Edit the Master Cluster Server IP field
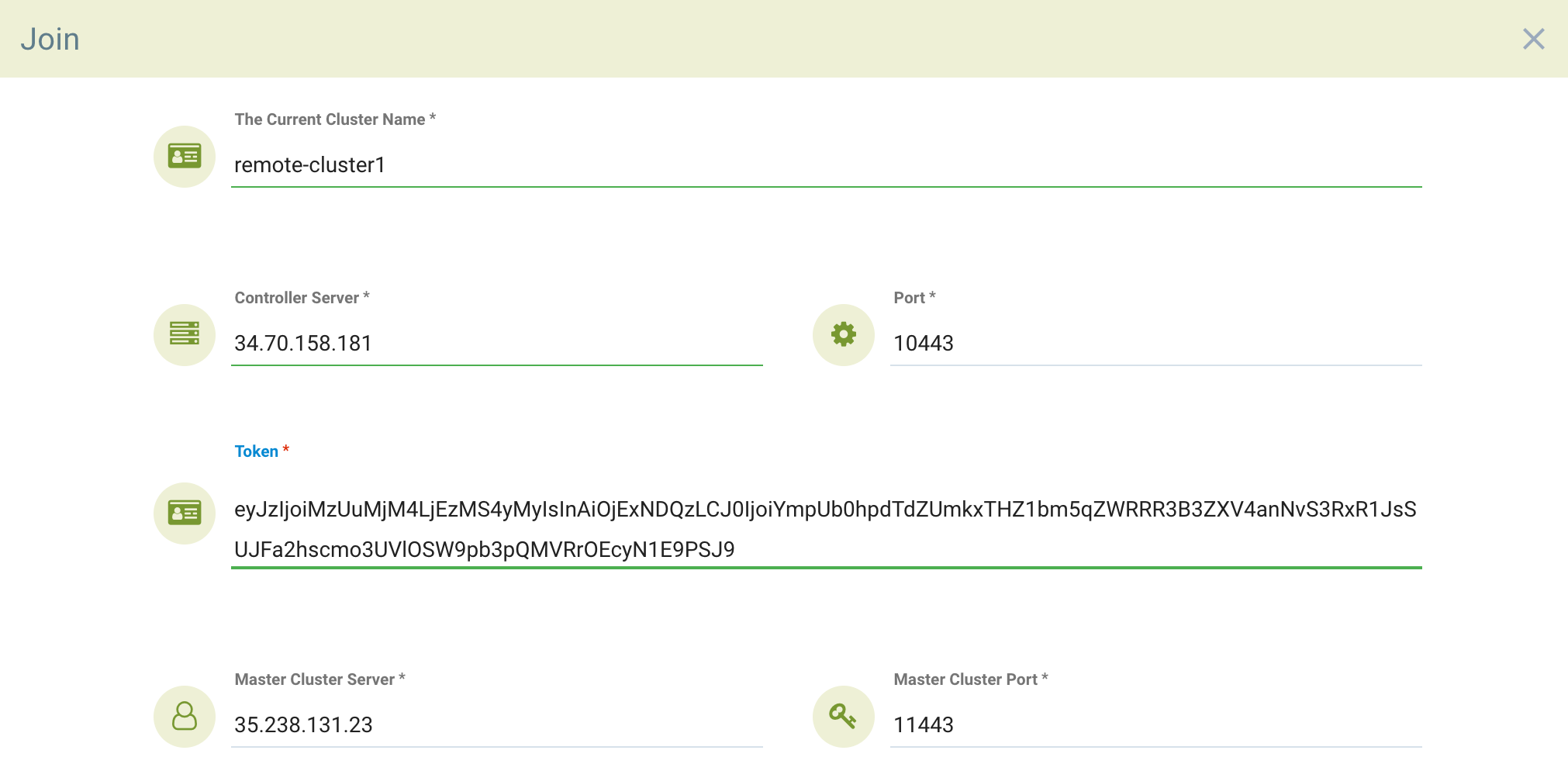1568x771 pixels. (x=496, y=724)
